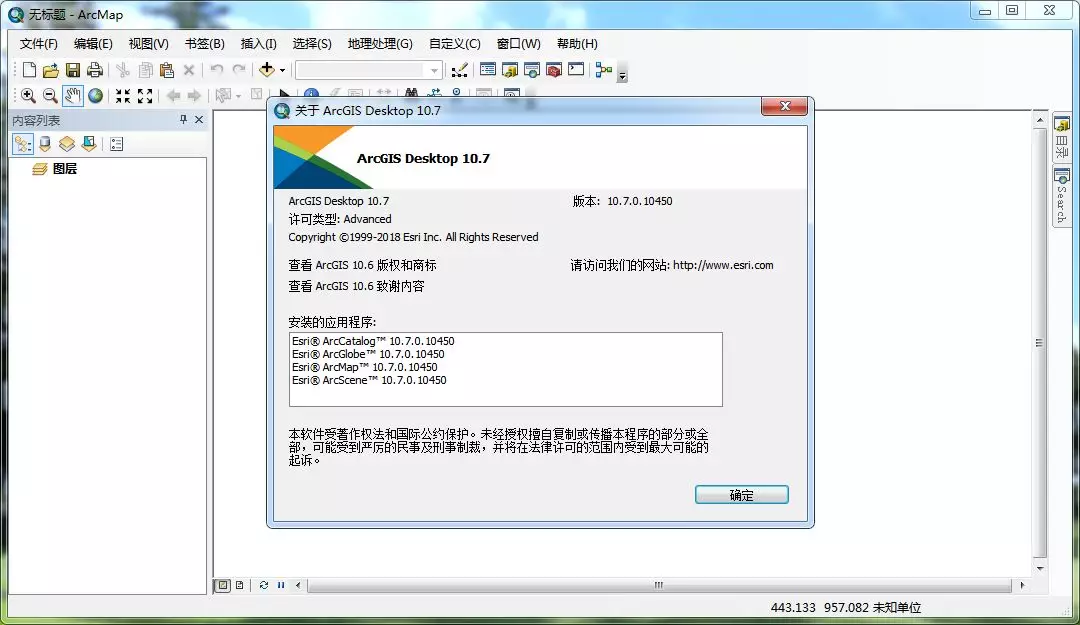Open 查看 ArcGIS 10.6 版权和商标 link
The height and width of the screenshot is (625, 1080).
(x=362, y=265)
